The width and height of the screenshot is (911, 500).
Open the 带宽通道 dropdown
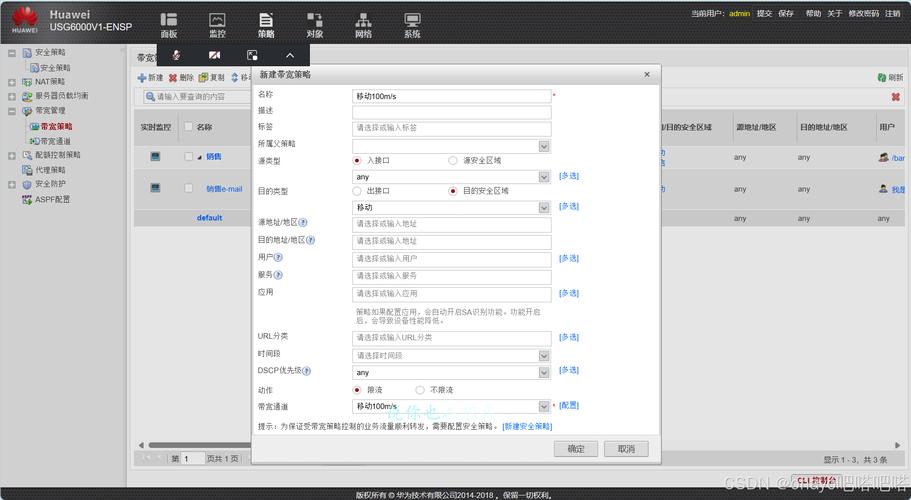click(544, 406)
